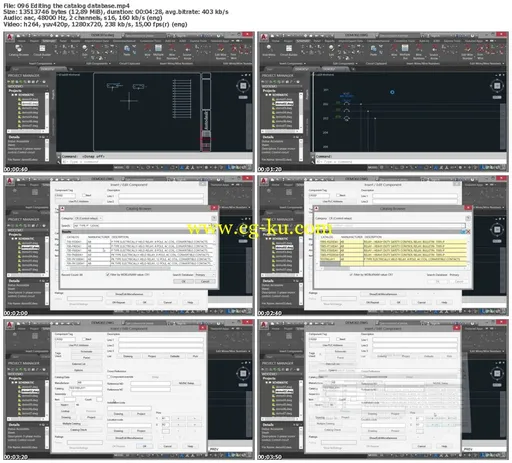Click Help button in the 00:03:50 frame
The height and width of the screenshot is (463, 512).
(444, 446)
